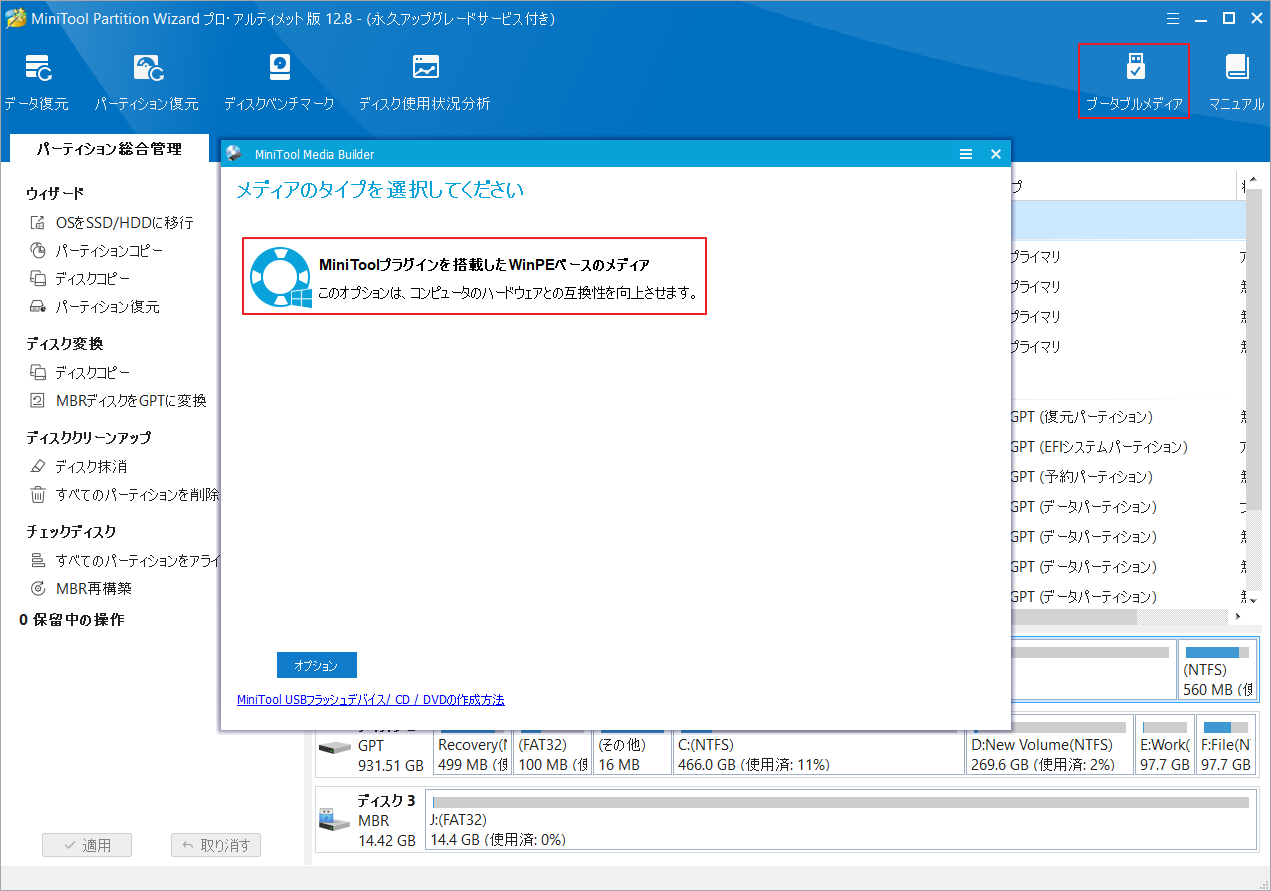The image size is (1271, 891).
Task: Start the OSをSSD/HDDに移行 wizard
Action: 124,223
